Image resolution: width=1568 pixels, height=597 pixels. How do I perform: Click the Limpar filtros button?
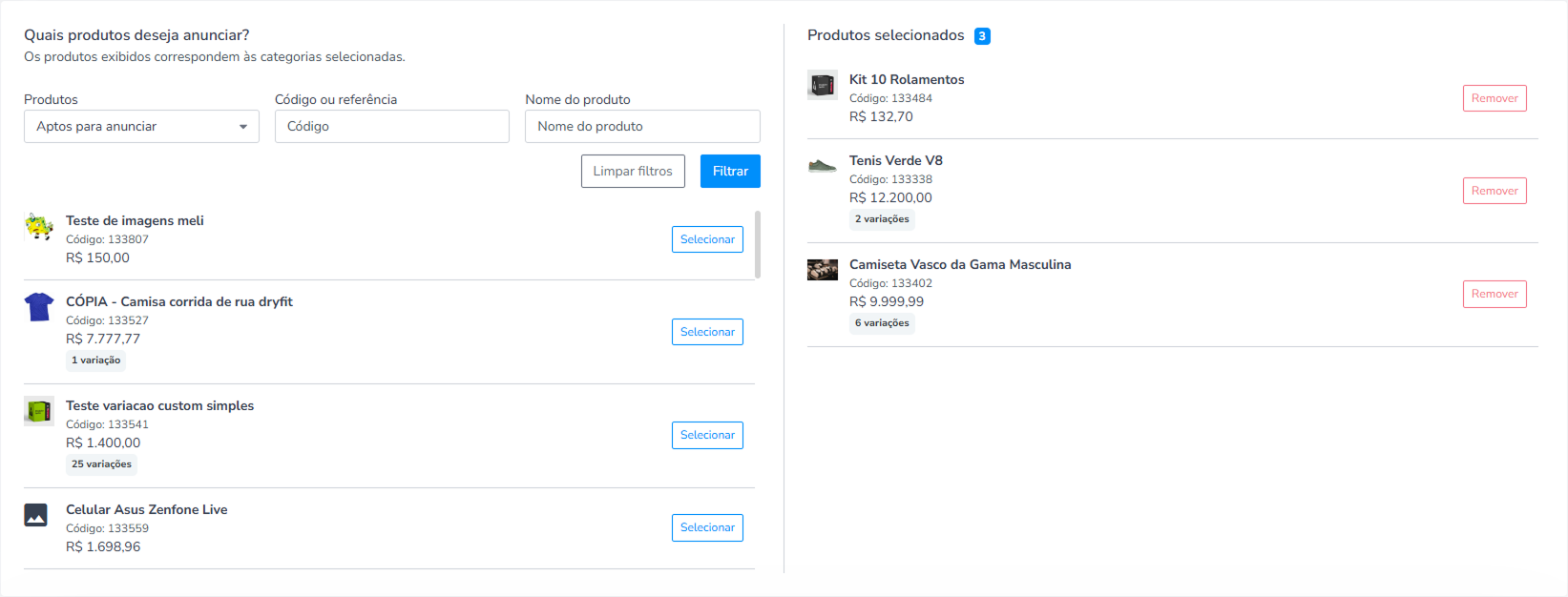(633, 171)
